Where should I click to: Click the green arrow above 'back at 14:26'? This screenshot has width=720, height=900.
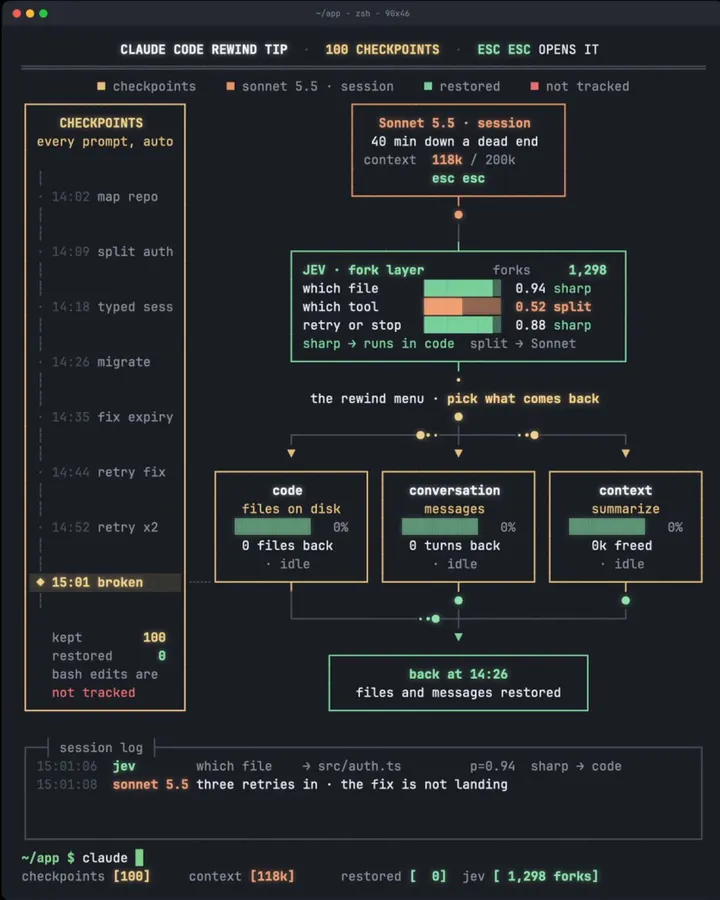[x=458, y=637]
